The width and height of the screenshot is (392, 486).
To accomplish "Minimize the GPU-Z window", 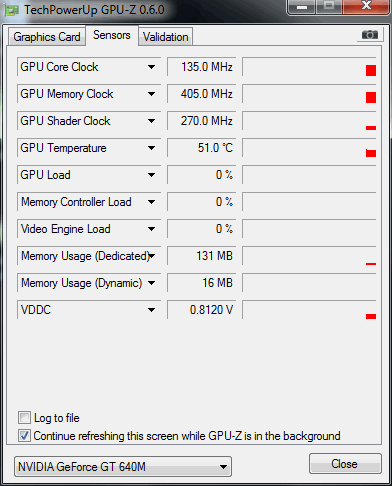I will tap(302, 7).
